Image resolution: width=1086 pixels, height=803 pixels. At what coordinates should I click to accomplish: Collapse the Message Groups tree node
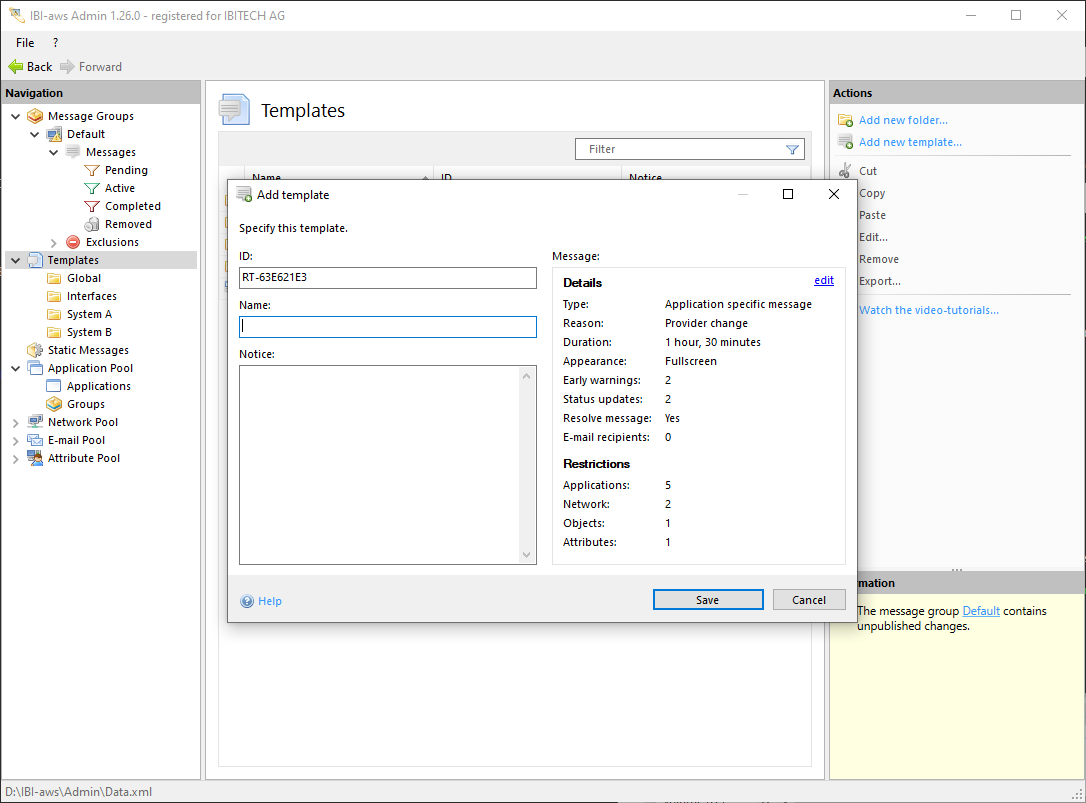(x=15, y=116)
